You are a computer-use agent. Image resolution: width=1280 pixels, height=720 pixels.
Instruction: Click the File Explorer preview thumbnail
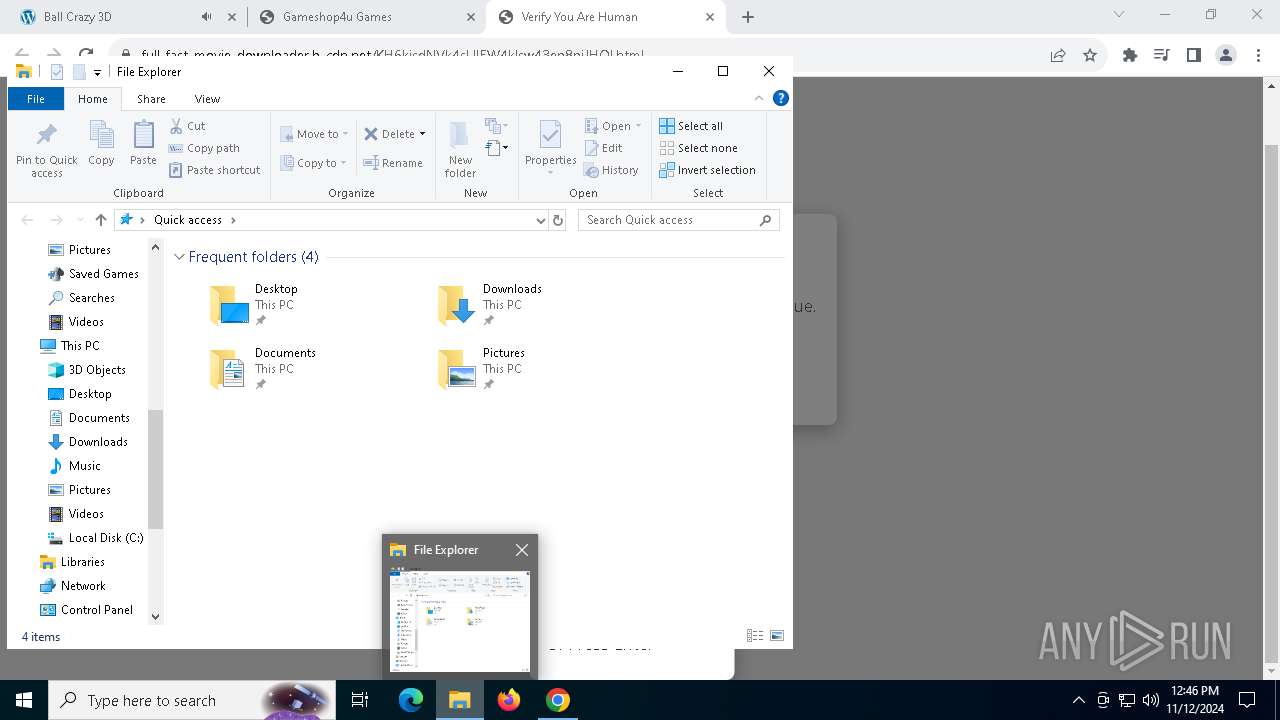tap(459, 621)
